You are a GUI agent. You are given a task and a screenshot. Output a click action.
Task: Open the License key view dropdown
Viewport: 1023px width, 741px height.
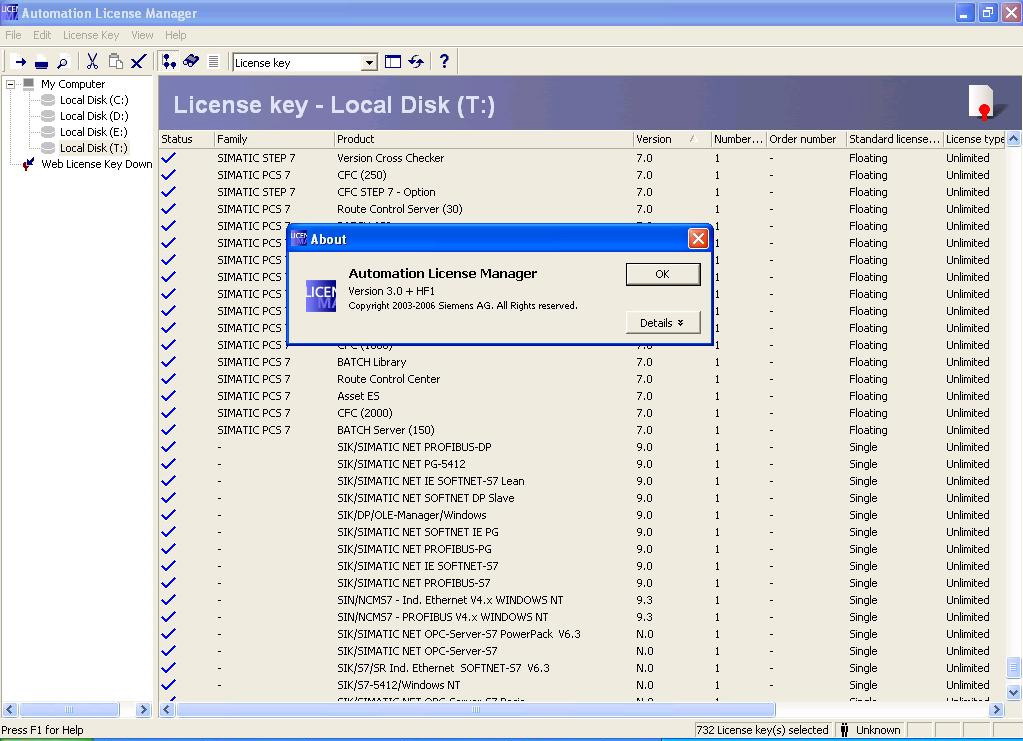[x=369, y=63]
